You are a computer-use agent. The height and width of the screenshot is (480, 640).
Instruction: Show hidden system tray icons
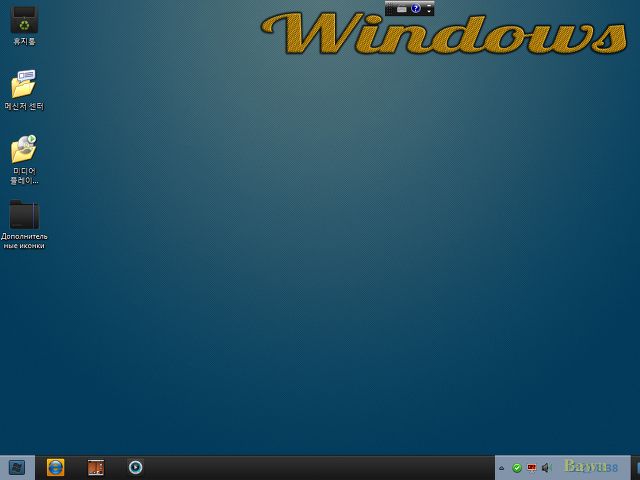502,468
